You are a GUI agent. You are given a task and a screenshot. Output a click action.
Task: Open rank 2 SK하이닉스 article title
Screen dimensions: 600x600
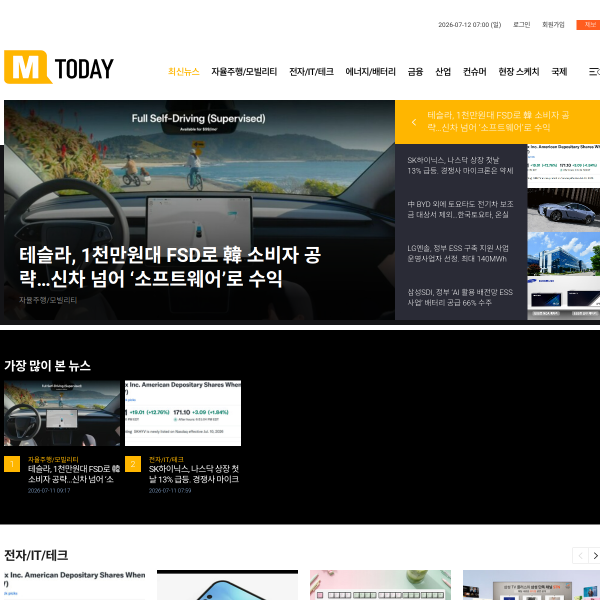coord(194,474)
